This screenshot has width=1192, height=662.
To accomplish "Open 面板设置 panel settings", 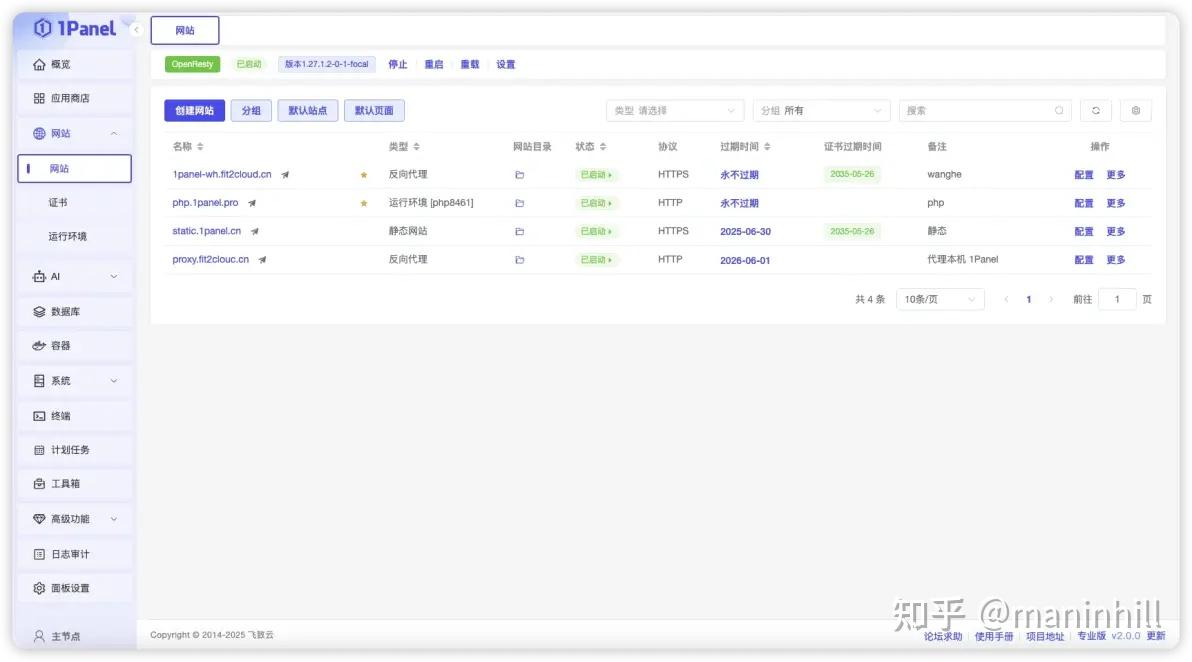I will pyautogui.click(x=74, y=588).
